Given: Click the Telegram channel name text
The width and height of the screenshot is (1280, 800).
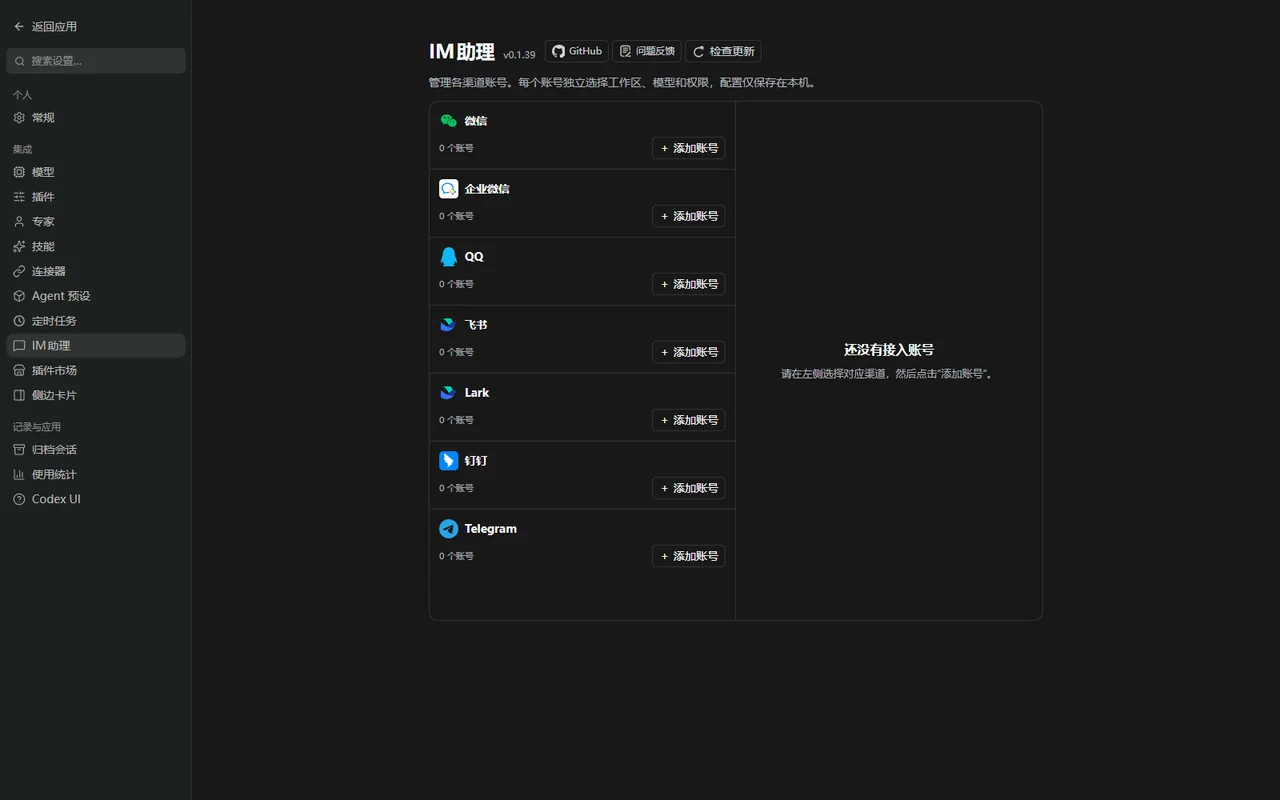Looking at the screenshot, I should [x=491, y=529].
